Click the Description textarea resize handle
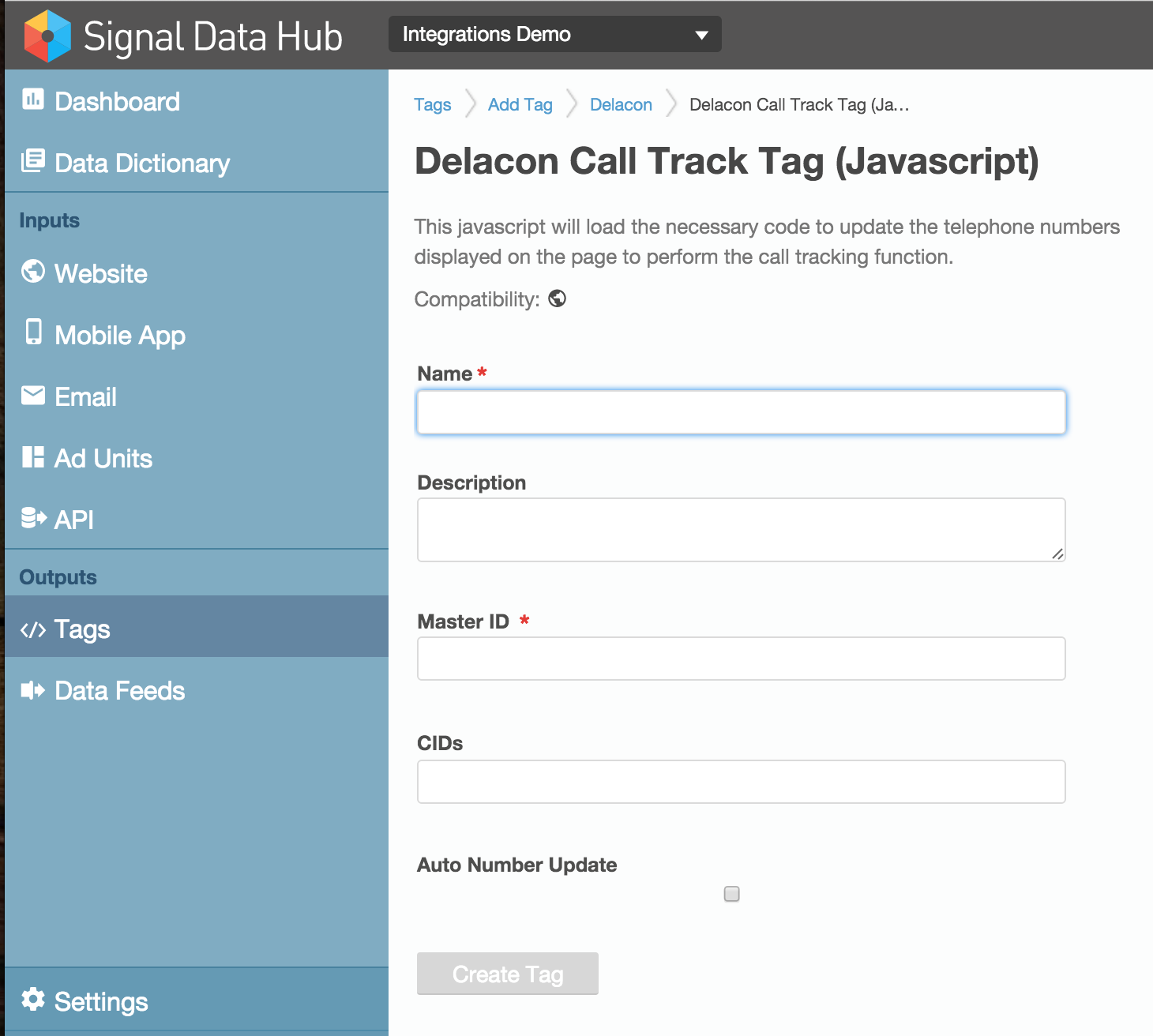Viewport: 1153px width, 1036px height. tap(1057, 554)
